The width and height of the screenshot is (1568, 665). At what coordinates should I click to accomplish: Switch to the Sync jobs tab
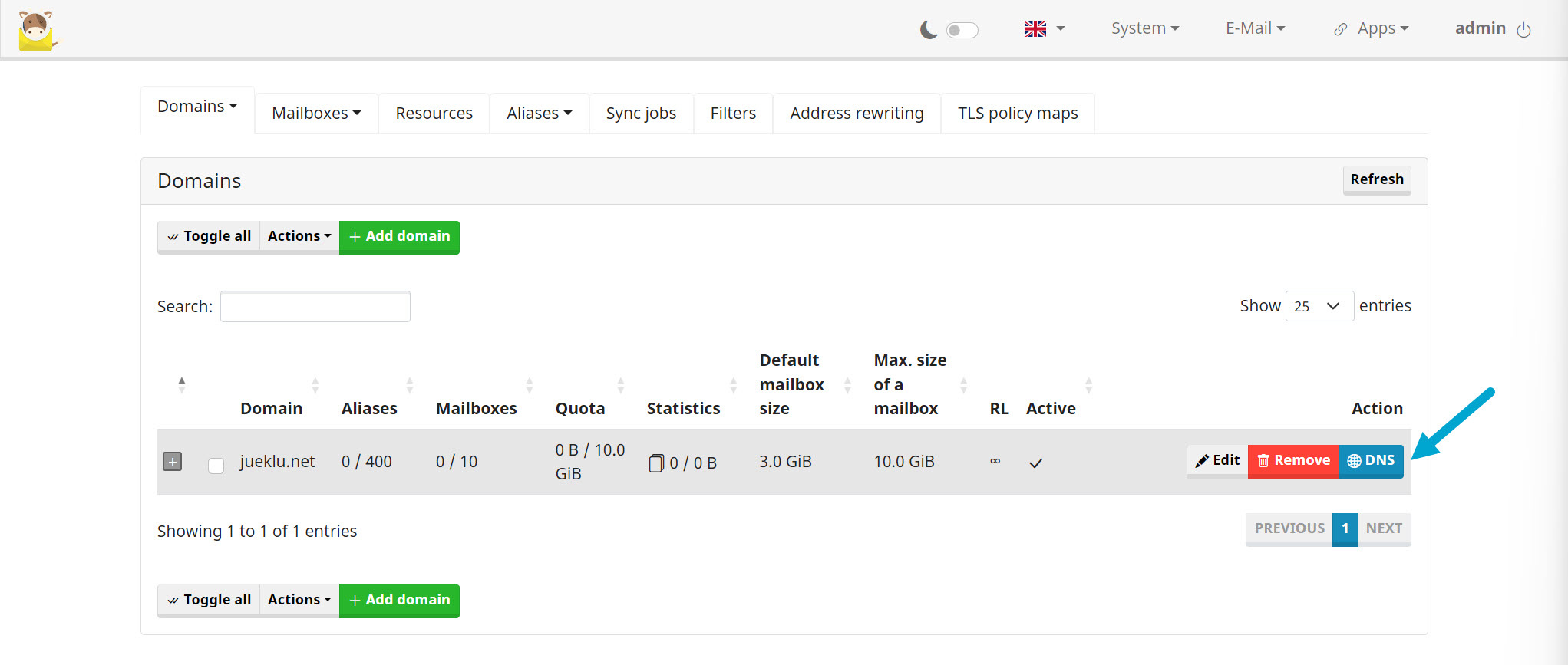click(x=641, y=114)
